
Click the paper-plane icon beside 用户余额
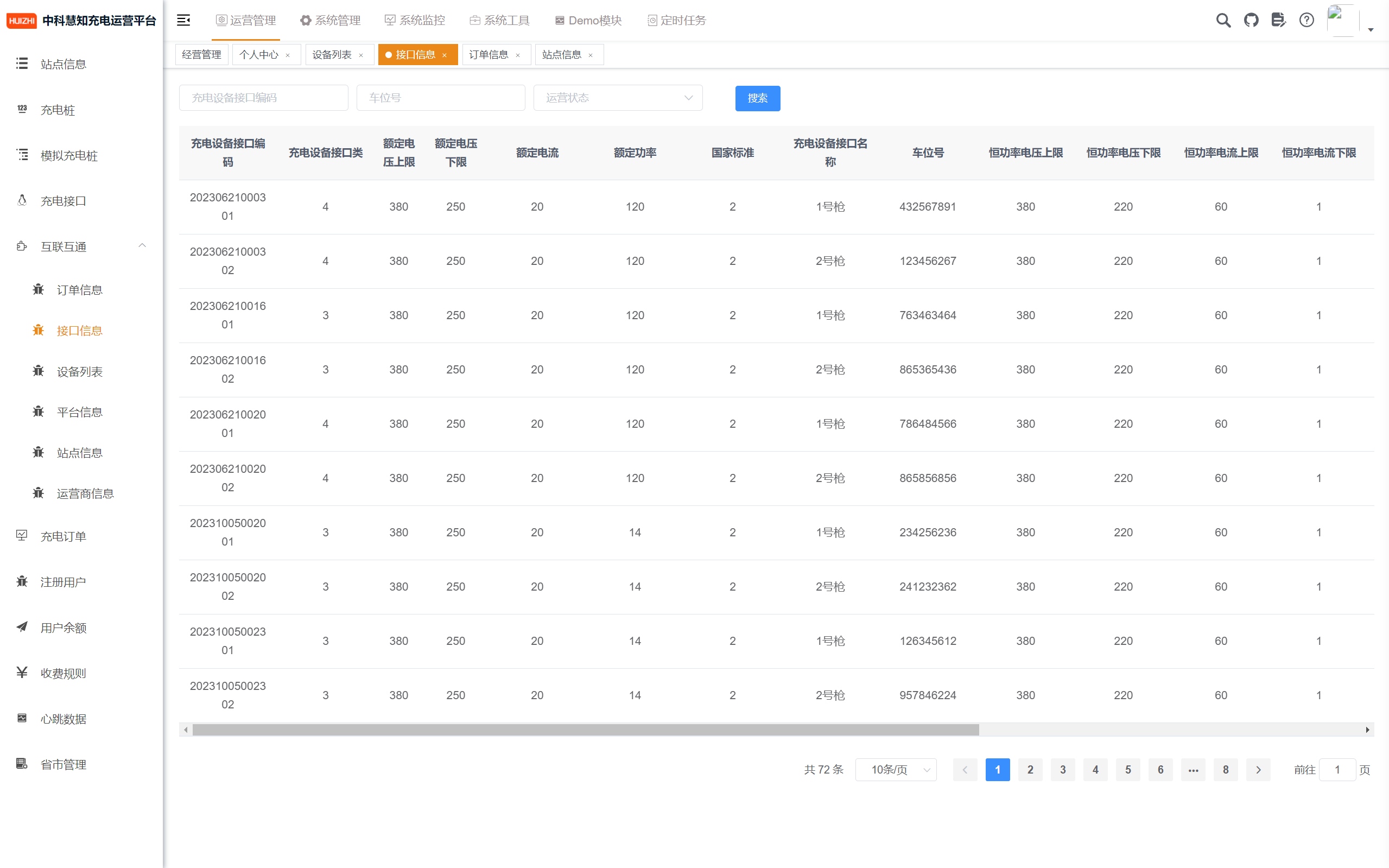22,627
